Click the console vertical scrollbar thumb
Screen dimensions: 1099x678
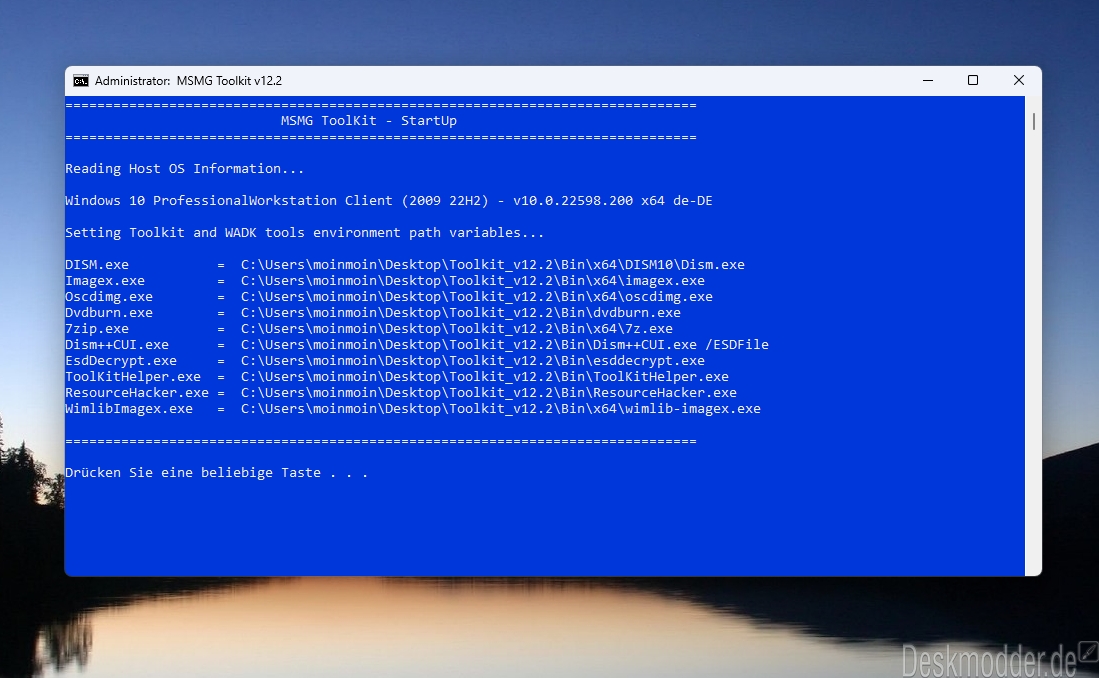pyautogui.click(x=1034, y=121)
